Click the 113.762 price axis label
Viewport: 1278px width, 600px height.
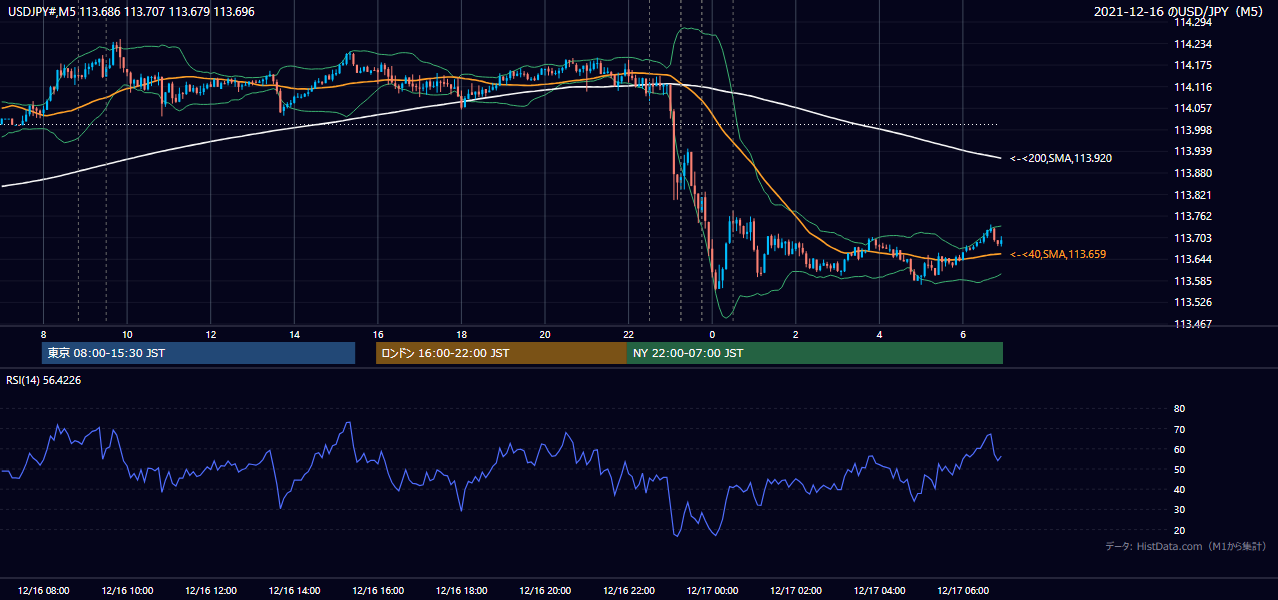[1193, 216]
